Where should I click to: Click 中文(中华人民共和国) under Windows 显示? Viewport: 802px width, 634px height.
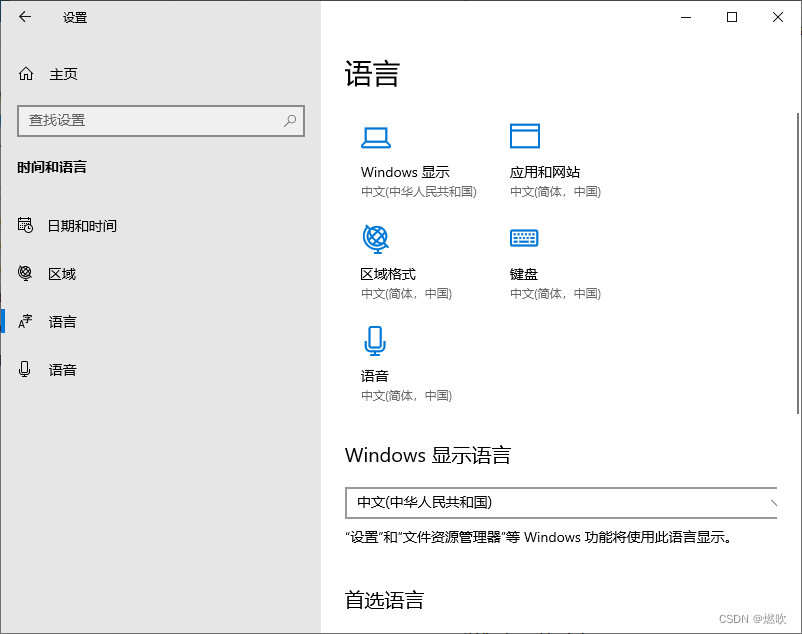[x=419, y=192]
